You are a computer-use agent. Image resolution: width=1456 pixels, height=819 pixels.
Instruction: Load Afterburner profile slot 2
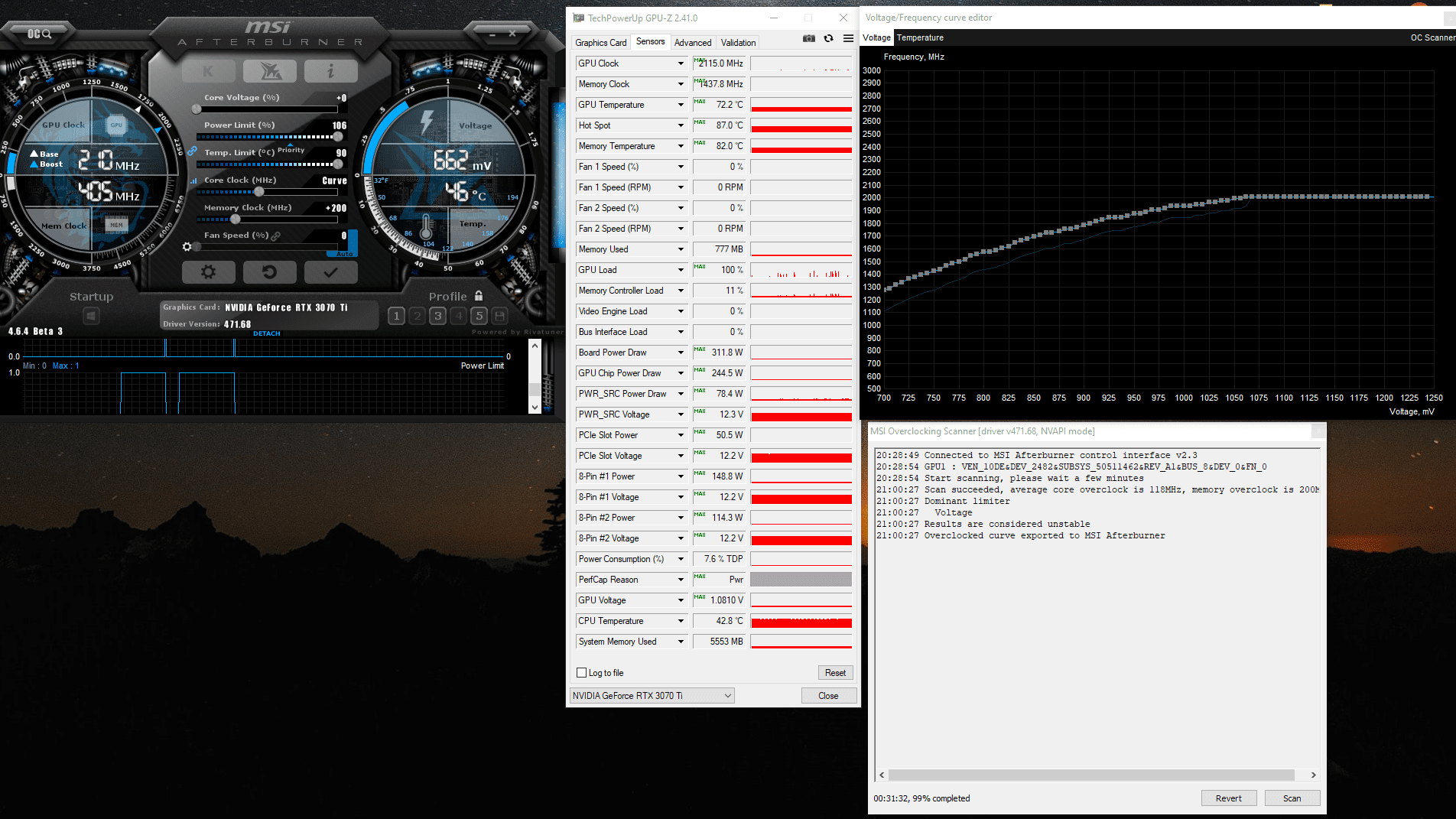point(417,316)
